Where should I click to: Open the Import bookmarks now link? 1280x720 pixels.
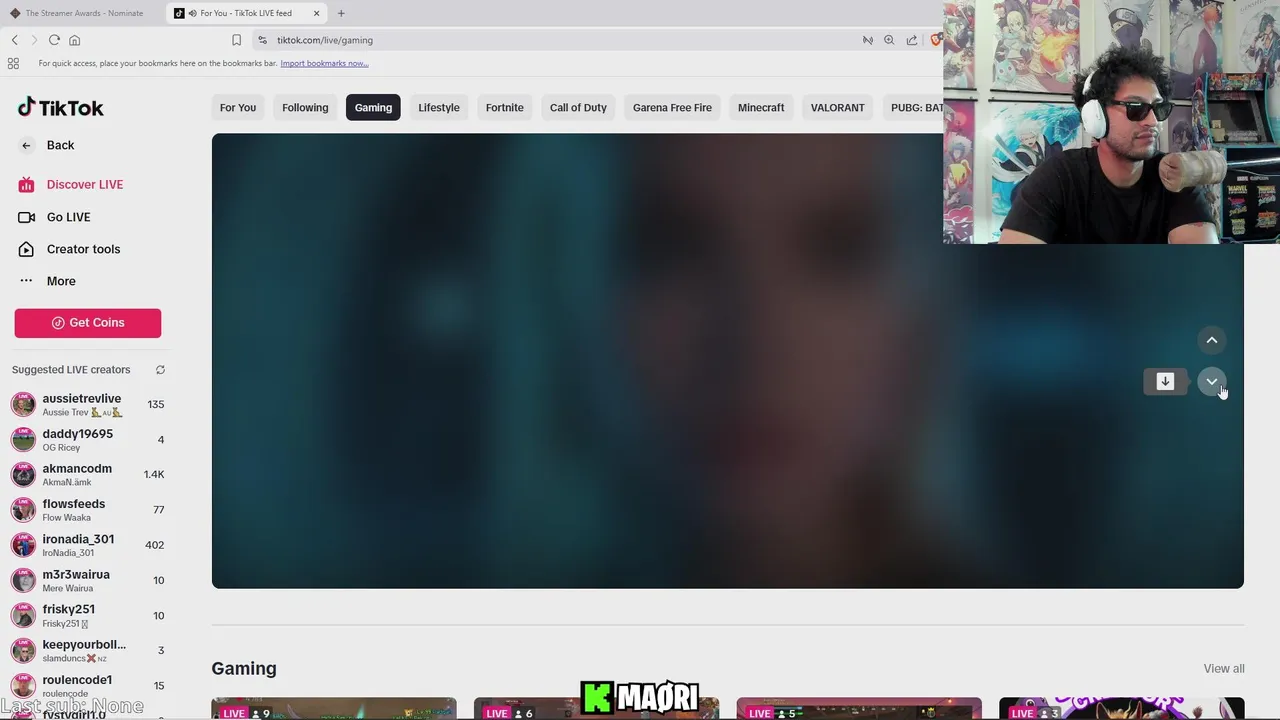pyautogui.click(x=324, y=63)
